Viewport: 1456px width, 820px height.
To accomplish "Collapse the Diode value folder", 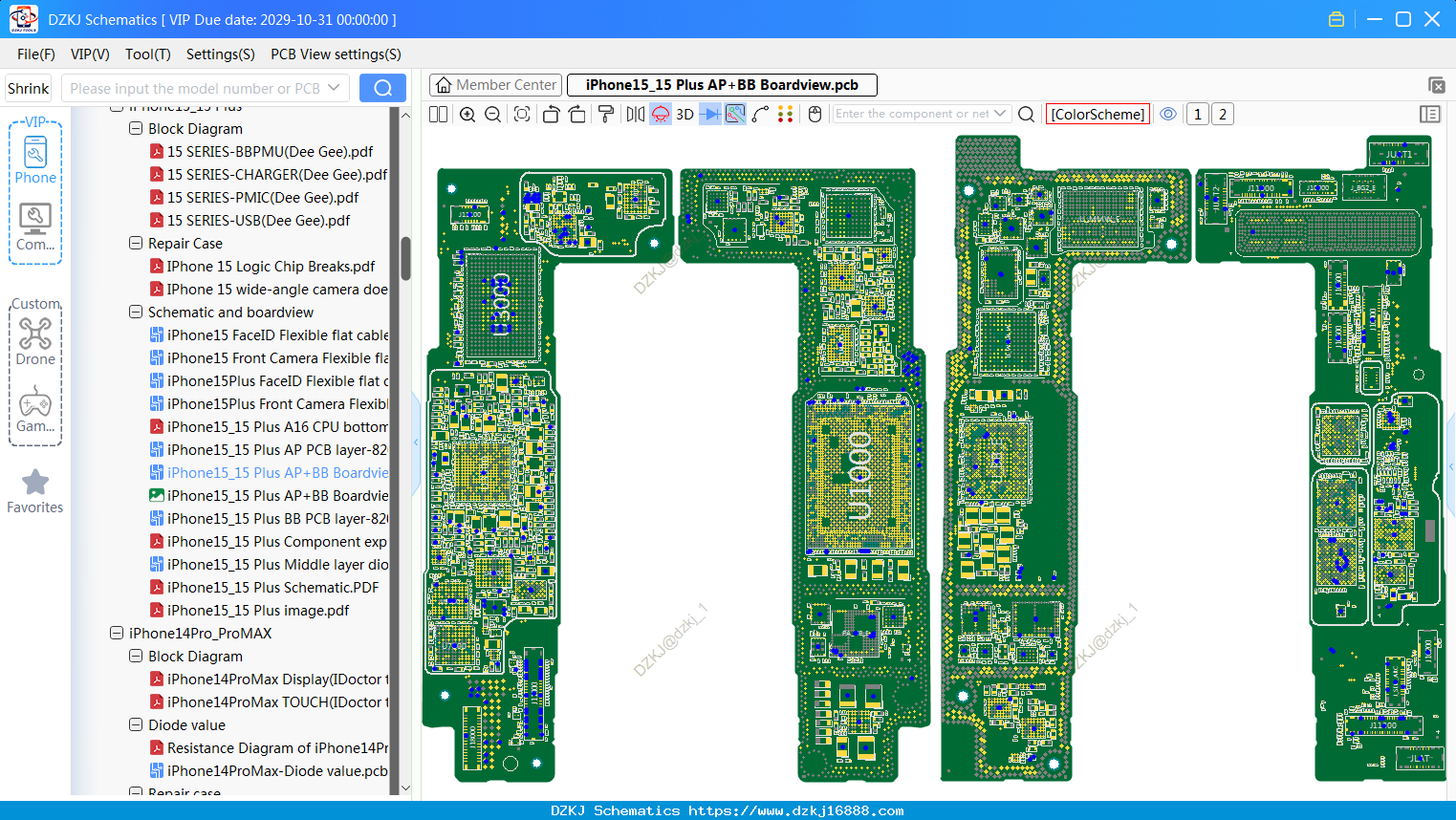I will click(136, 724).
